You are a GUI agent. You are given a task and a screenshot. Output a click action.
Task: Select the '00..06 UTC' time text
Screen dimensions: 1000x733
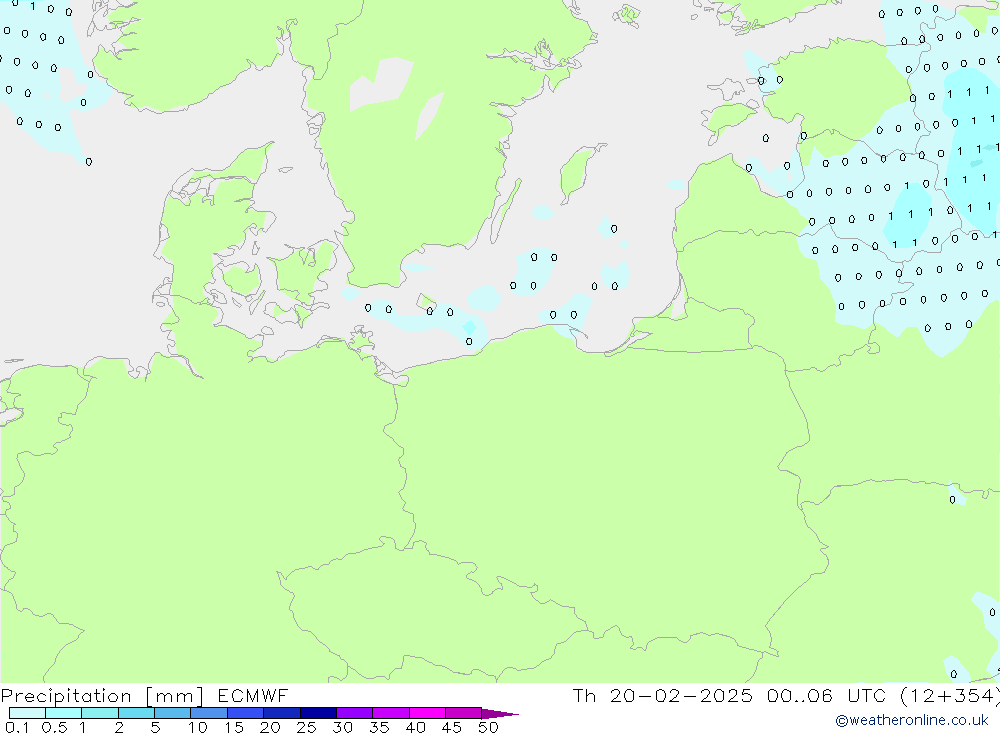(827, 695)
